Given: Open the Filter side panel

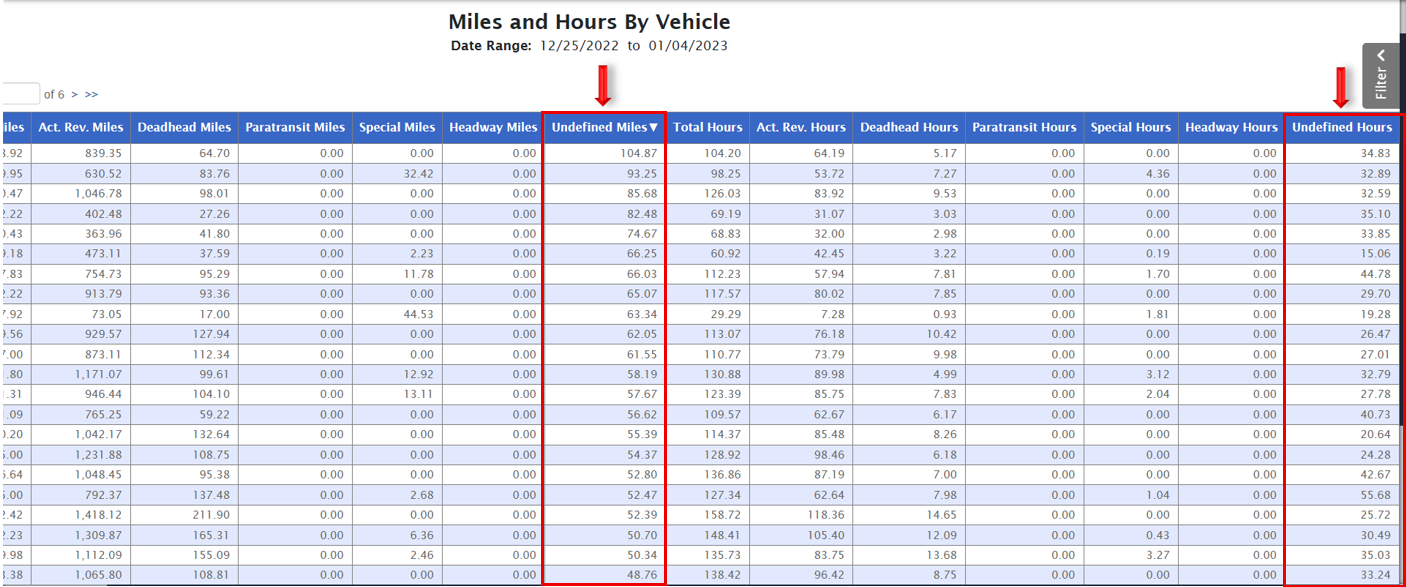Looking at the screenshot, I should point(1380,75).
